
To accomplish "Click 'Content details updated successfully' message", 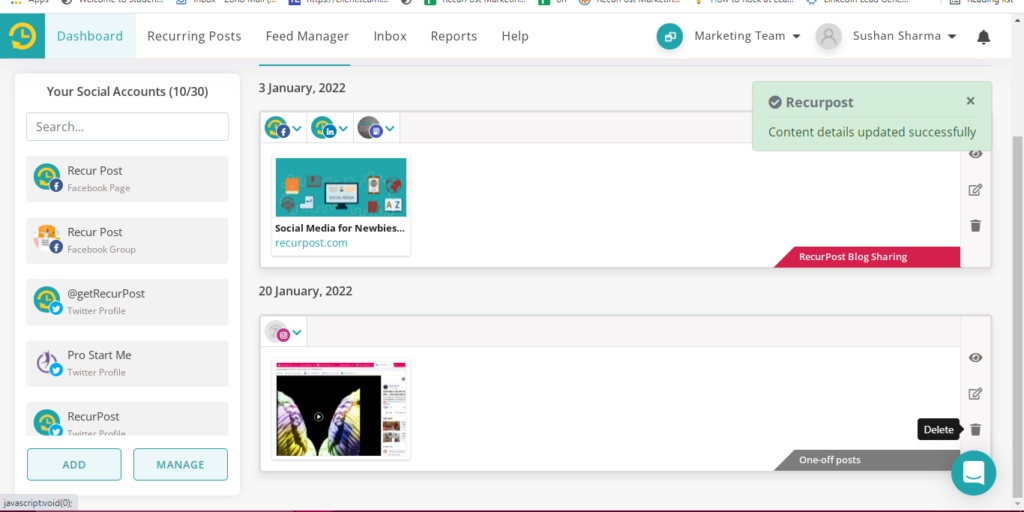I will coord(872,132).
